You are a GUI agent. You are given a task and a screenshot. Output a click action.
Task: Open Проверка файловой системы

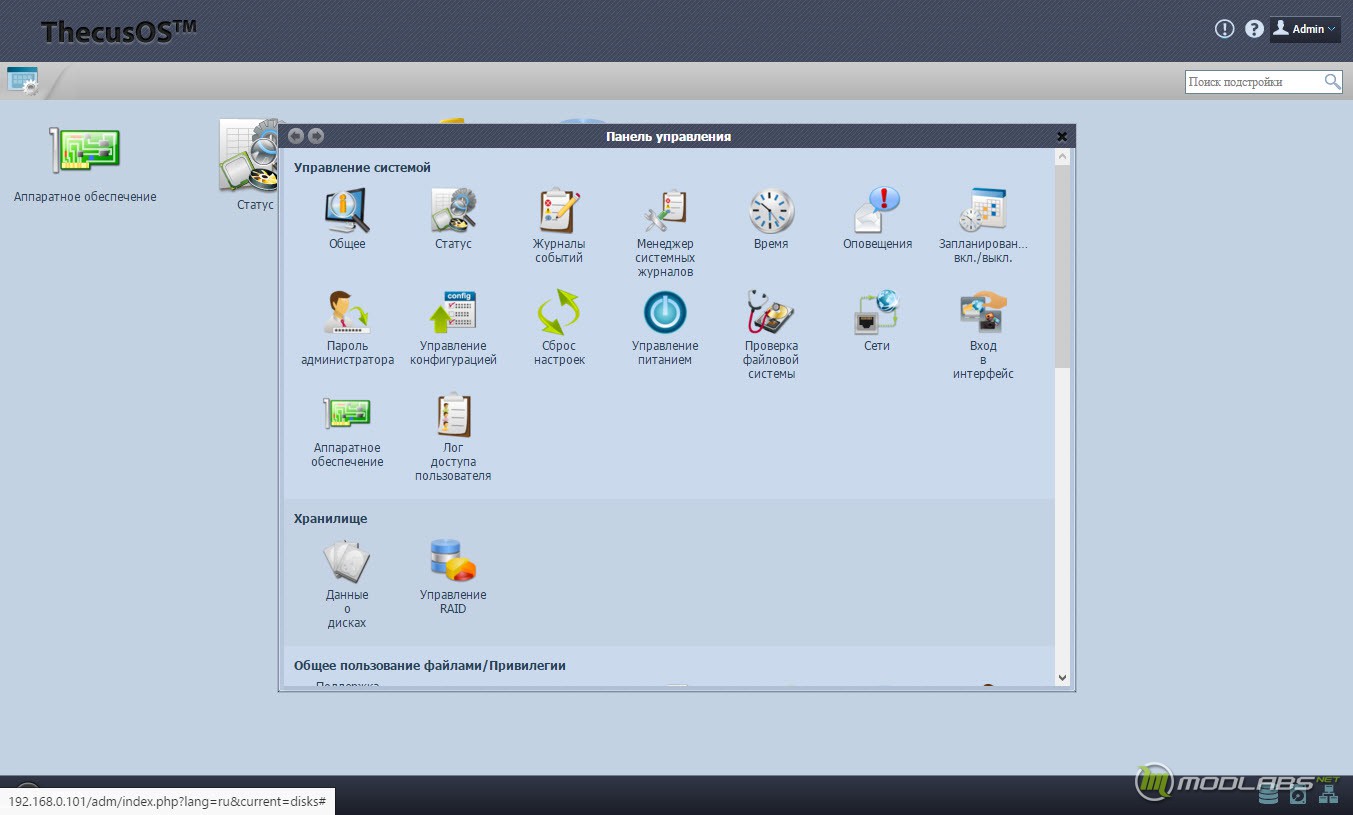click(x=771, y=313)
